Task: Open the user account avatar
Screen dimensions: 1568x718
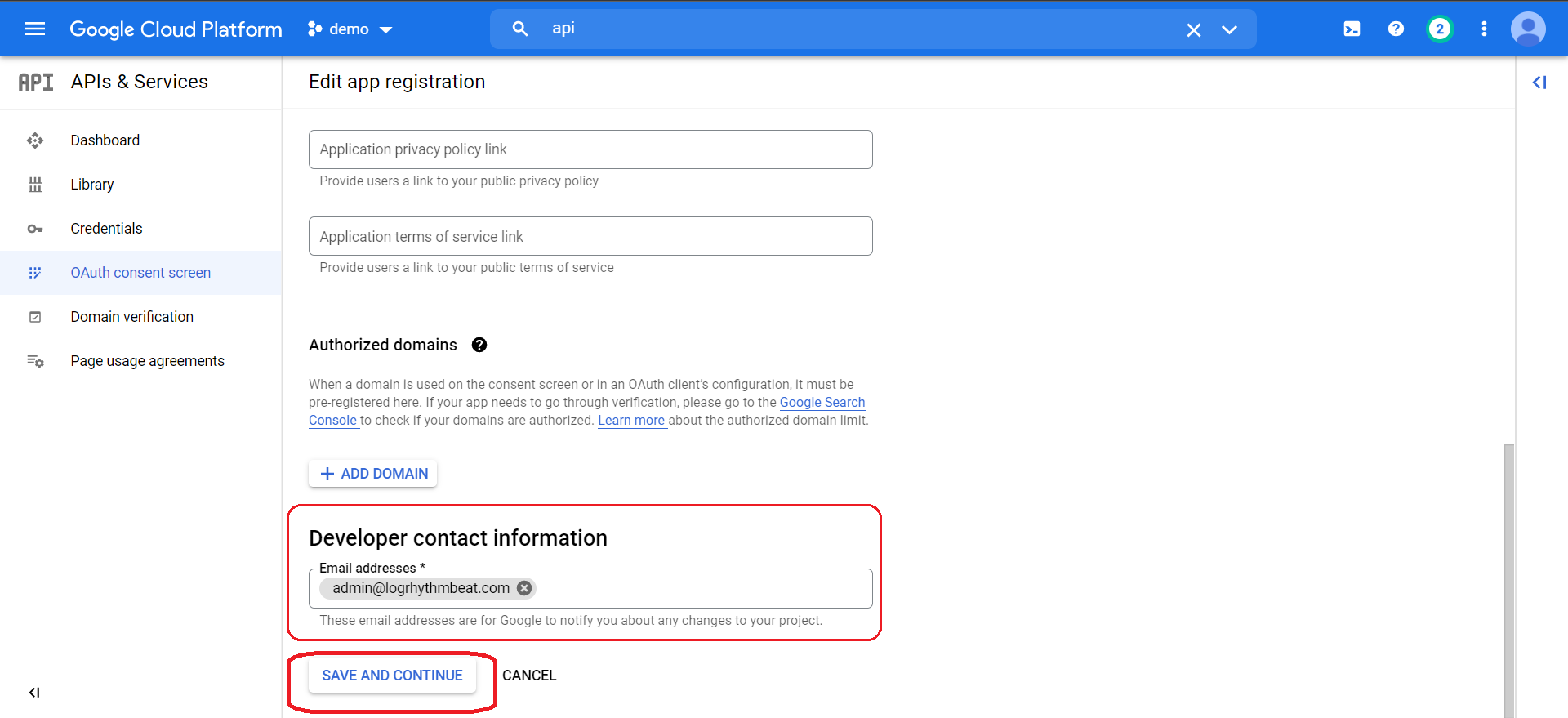Action: click(x=1528, y=29)
